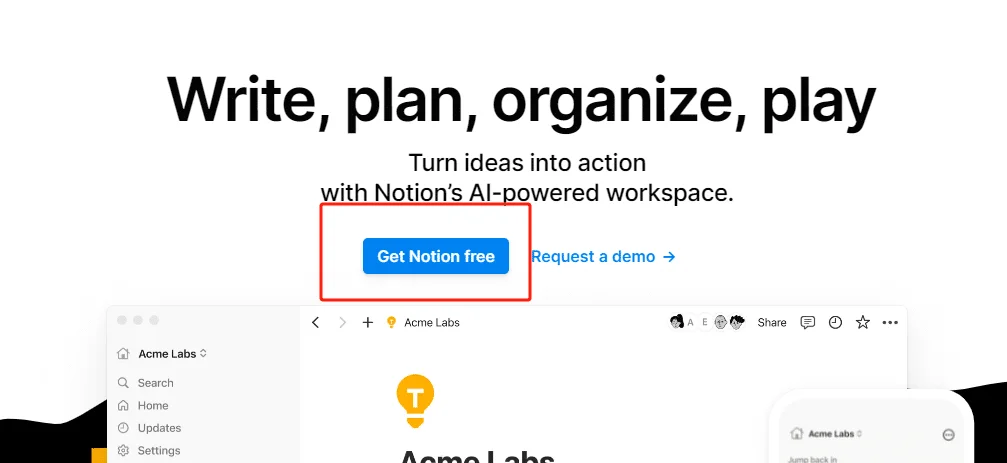Add a new page with plus icon
Image resolution: width=1007 pixels, height=463 pixels.
[x=367, y=322]
